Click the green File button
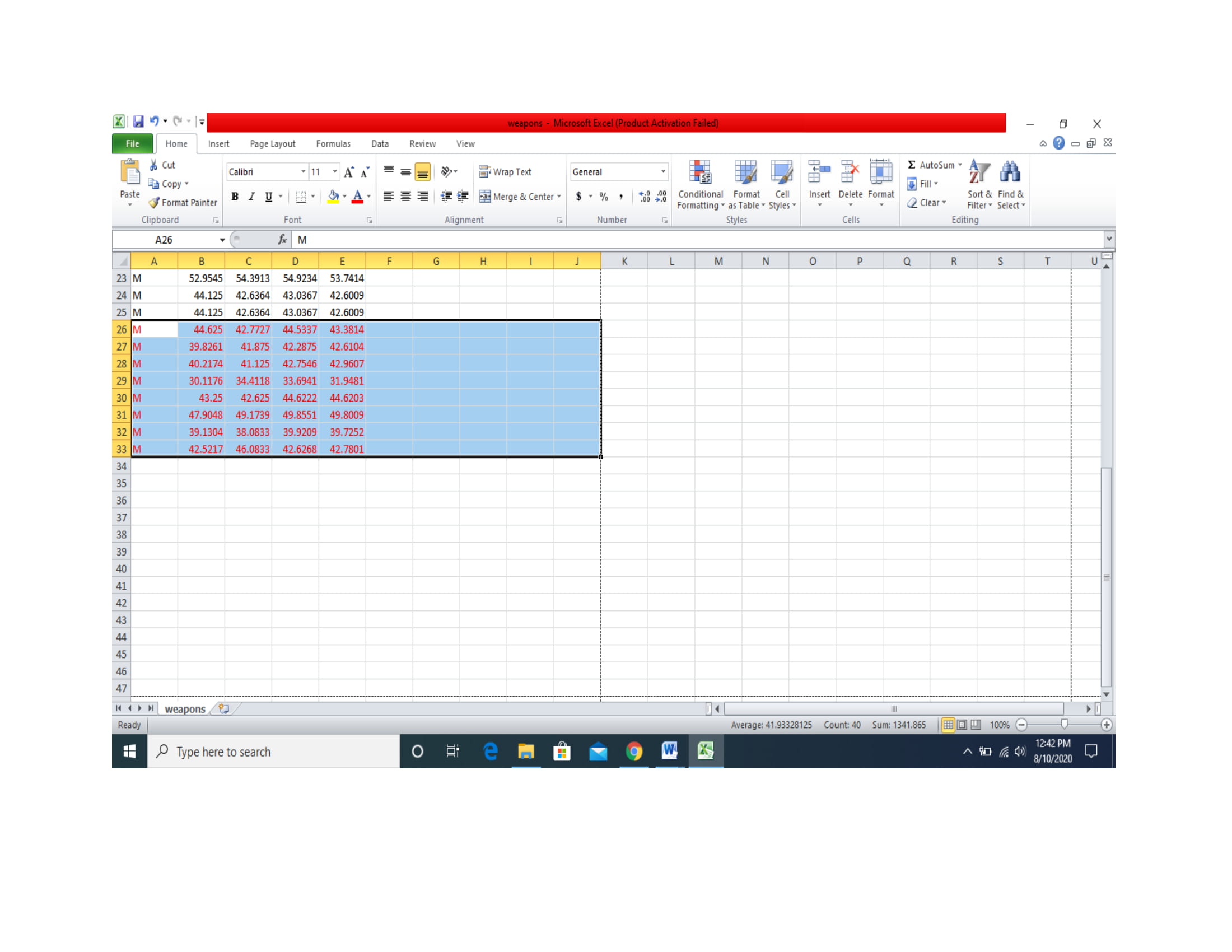This screenshot has height=952, width=1232. [x=132, y=144]
